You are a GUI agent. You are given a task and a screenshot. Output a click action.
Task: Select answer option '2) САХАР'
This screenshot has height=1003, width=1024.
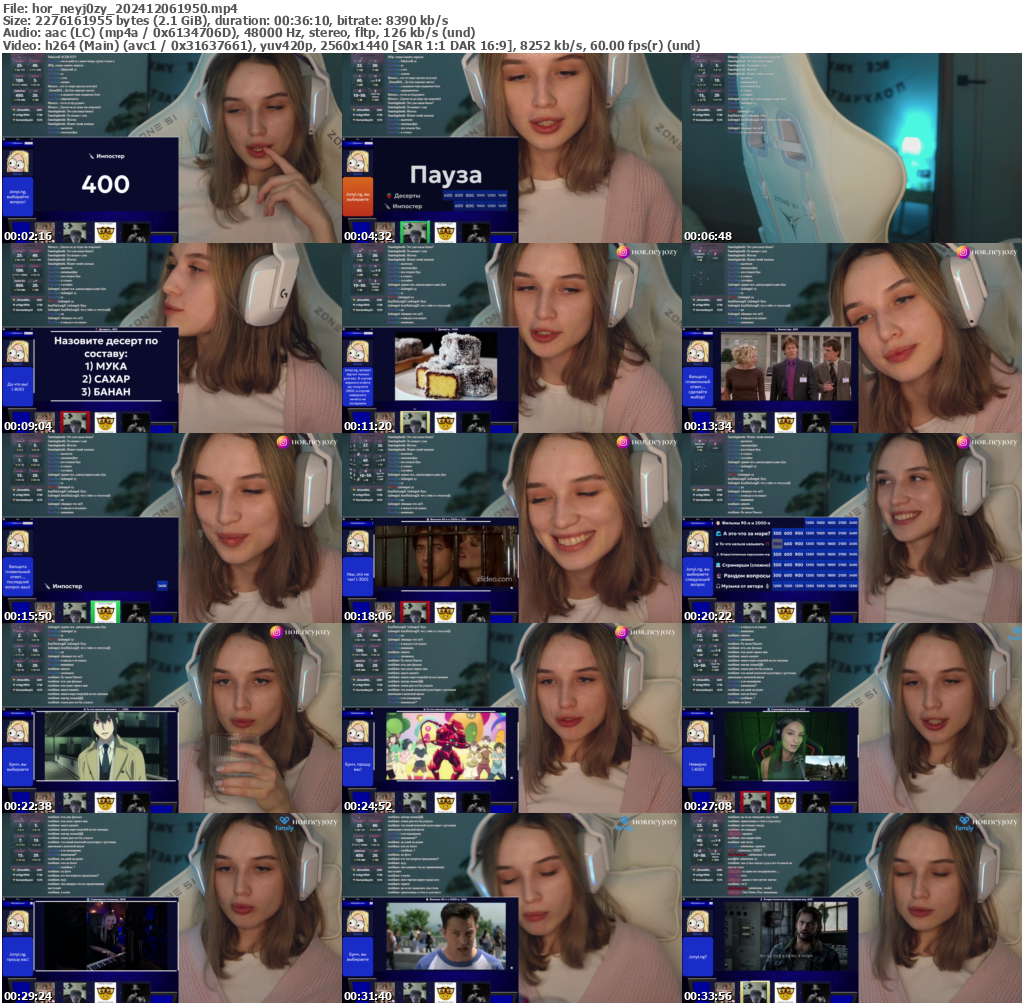(105, 379)
